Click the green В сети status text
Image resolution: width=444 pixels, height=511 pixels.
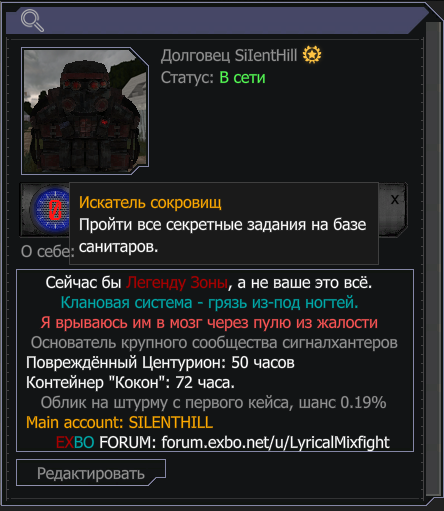(x=242, y=78)
